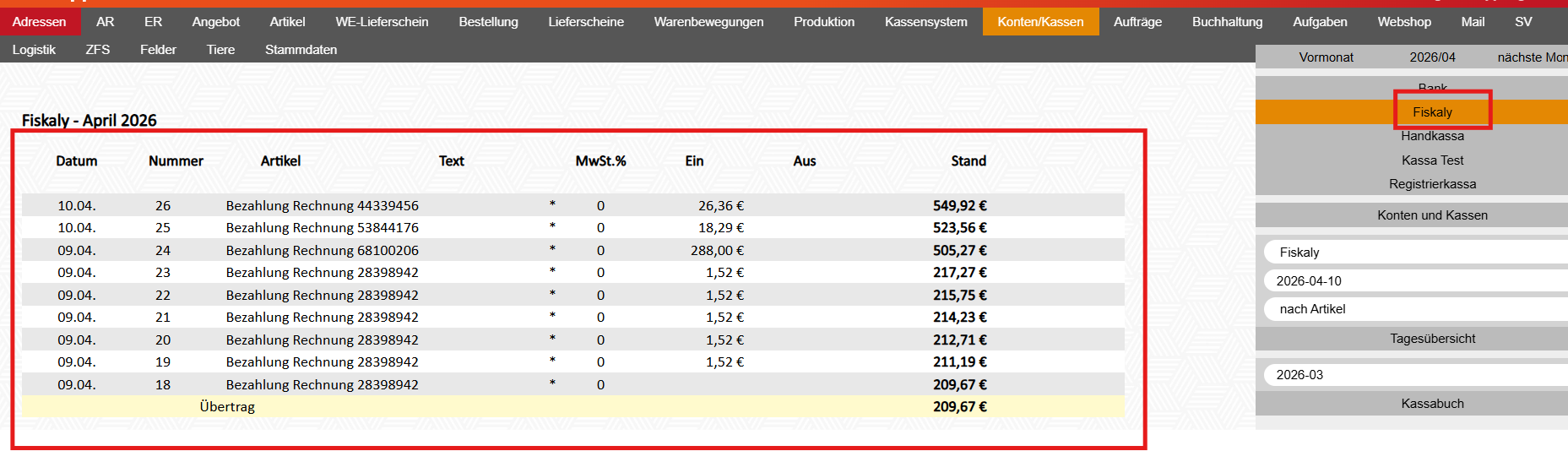Select Fiskaly in the account list
The width and height of the screenshot is (1568, 451).
coord(1432,112)
